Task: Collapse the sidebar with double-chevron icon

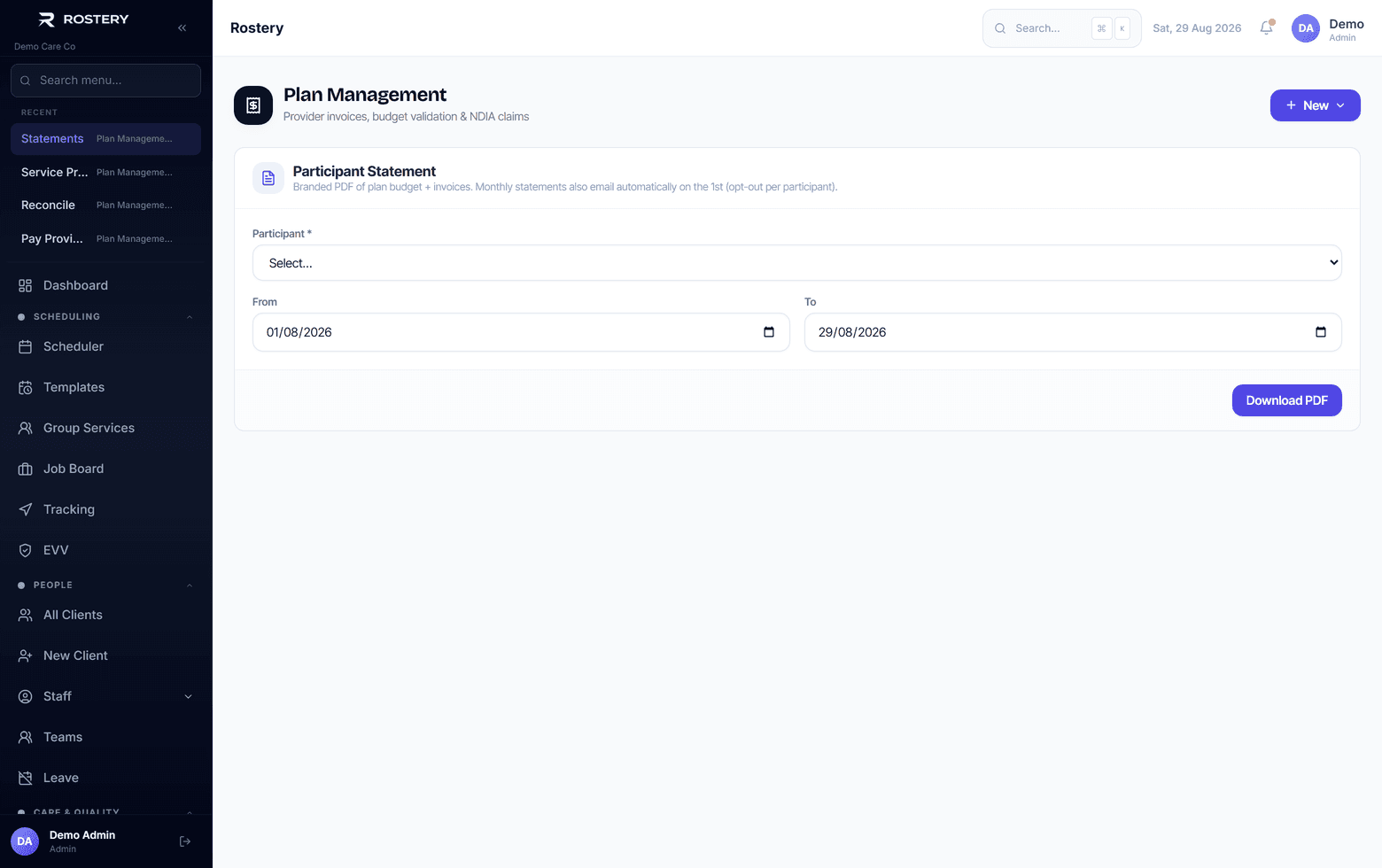Action: [x=182, y=28]
